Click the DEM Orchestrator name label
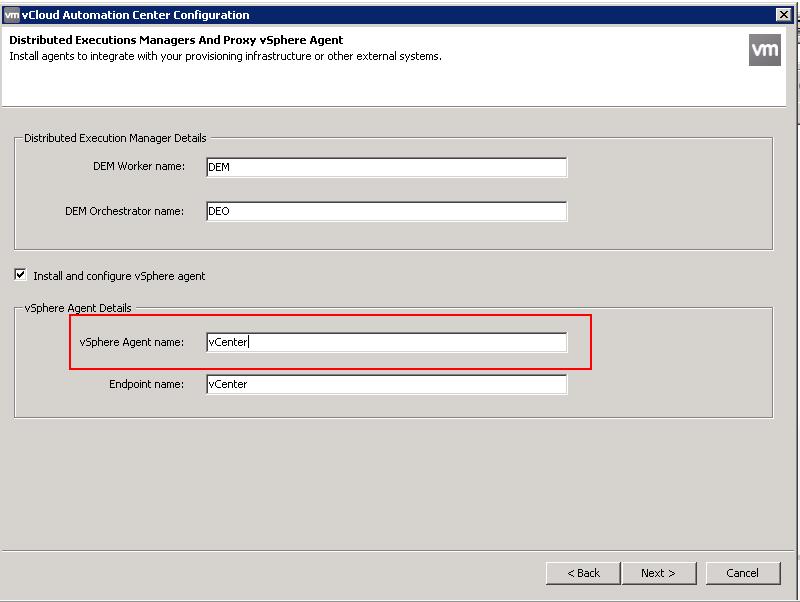This screenshot has width=800, height=602. click(x=124, y=211)
